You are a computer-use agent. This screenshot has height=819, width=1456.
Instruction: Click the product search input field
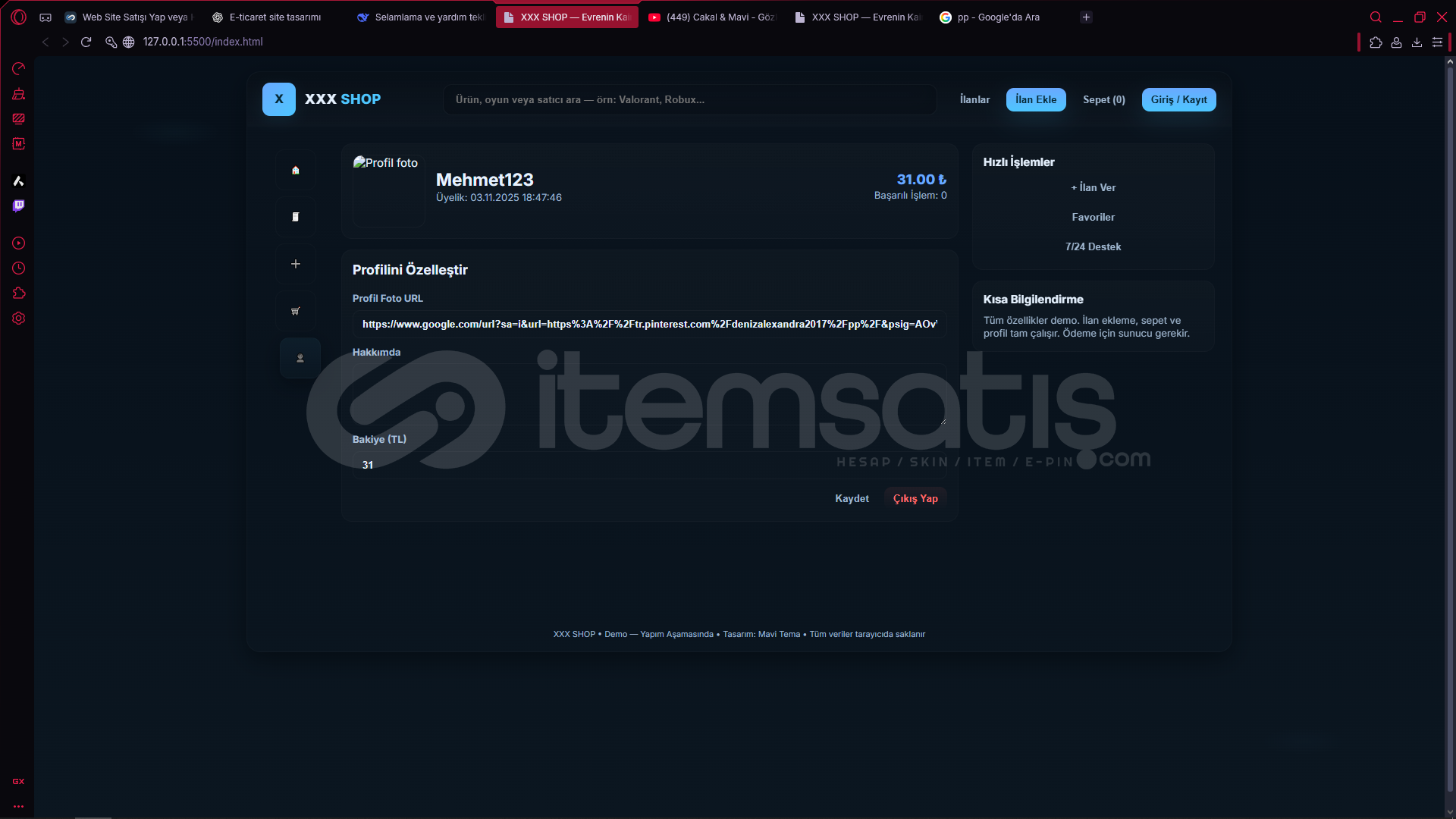click(x=689, y=99)
